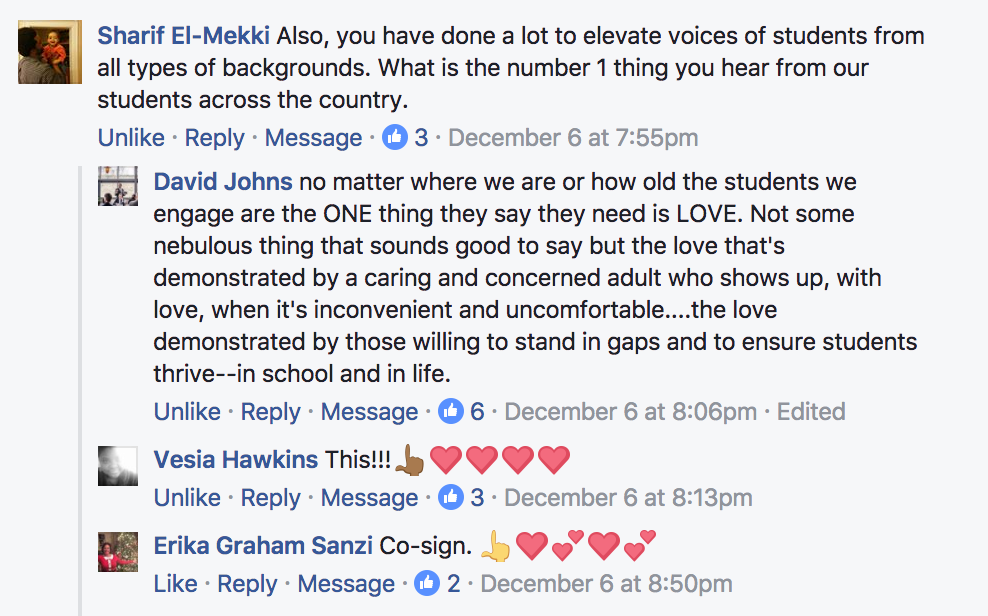Open the David Johns name link
Image resolution: width=988 pixels, height=616 pixels.
223,182
